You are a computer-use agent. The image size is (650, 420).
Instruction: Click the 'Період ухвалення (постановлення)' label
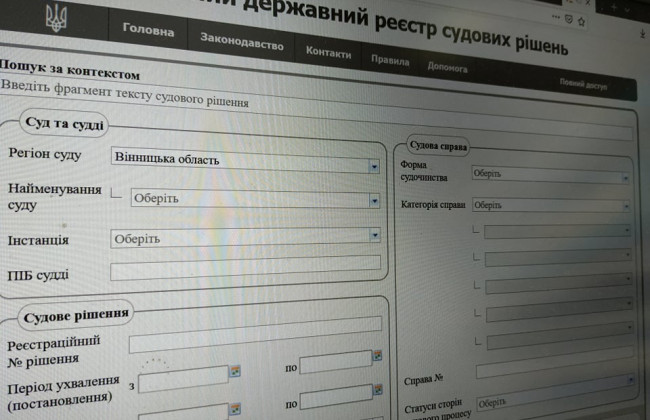tap(63, 393)
